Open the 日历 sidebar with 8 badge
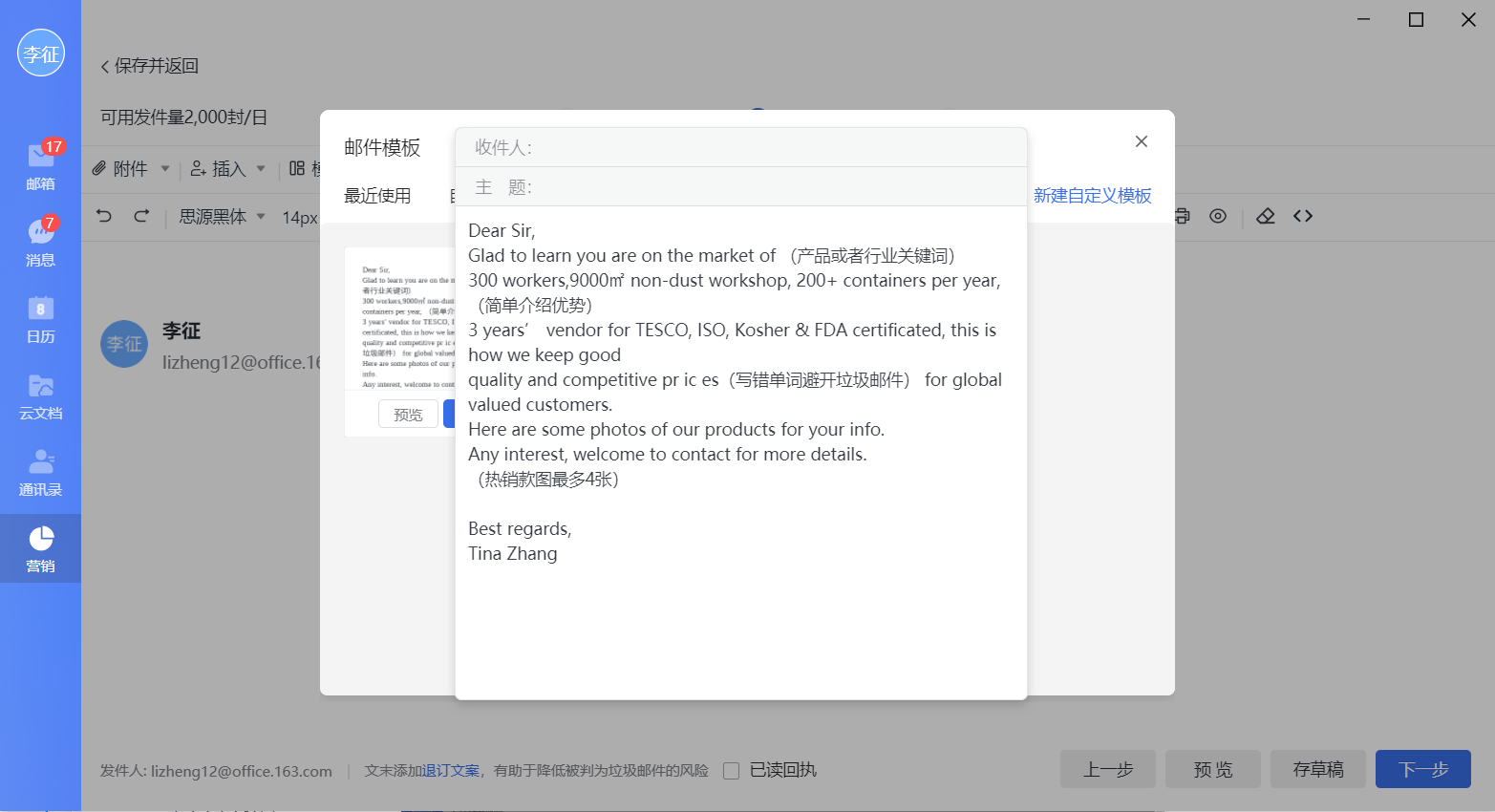 point(40,318)
